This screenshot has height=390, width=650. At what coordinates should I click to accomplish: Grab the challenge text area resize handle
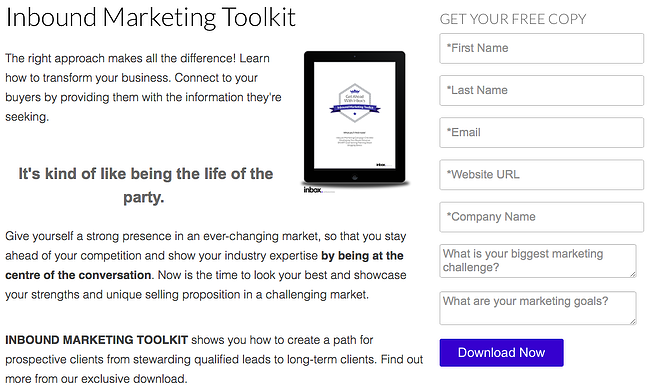(x=633, y=274)
